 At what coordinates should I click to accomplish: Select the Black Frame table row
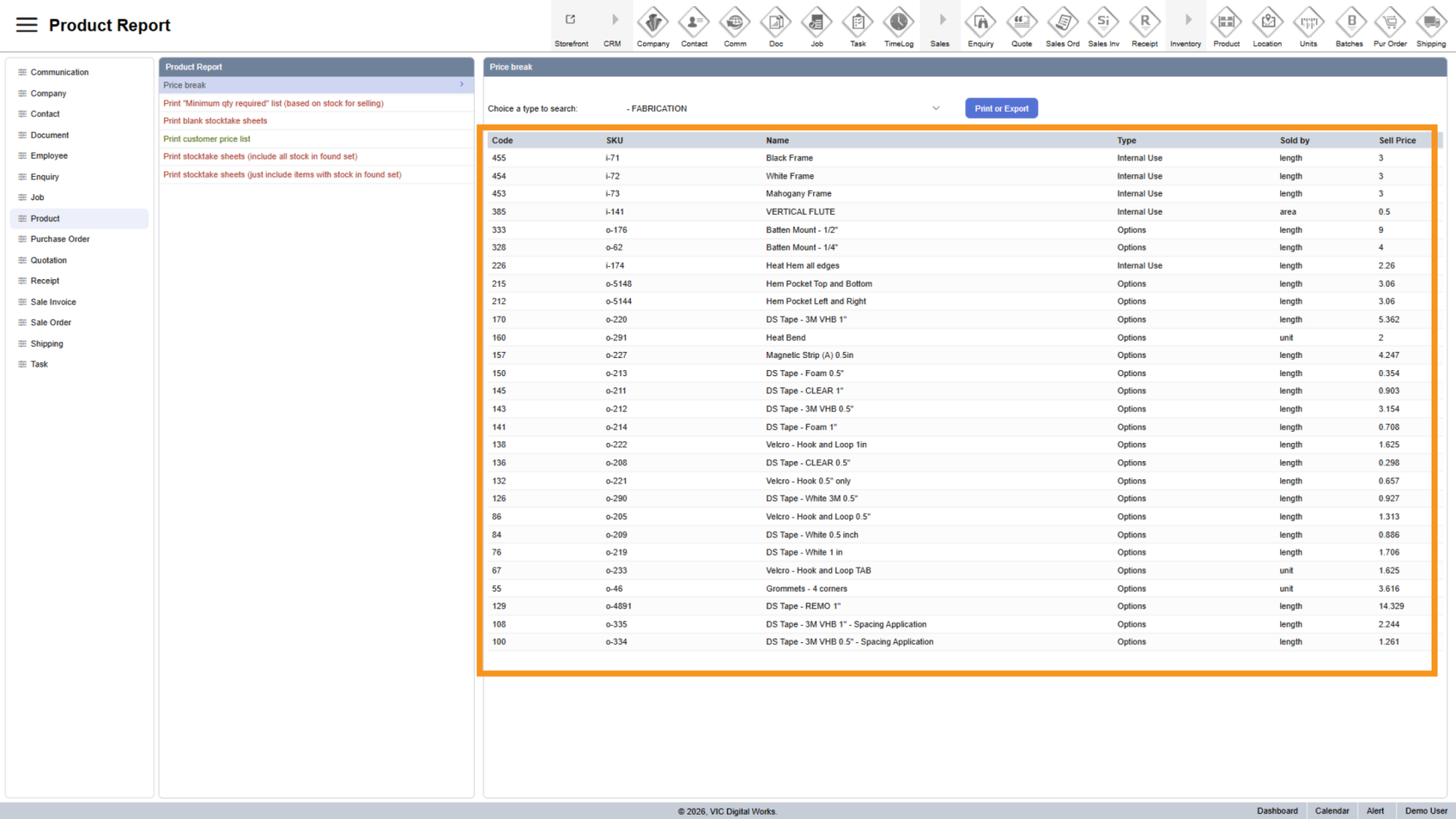pyautogui.click(x=789, y=158)
